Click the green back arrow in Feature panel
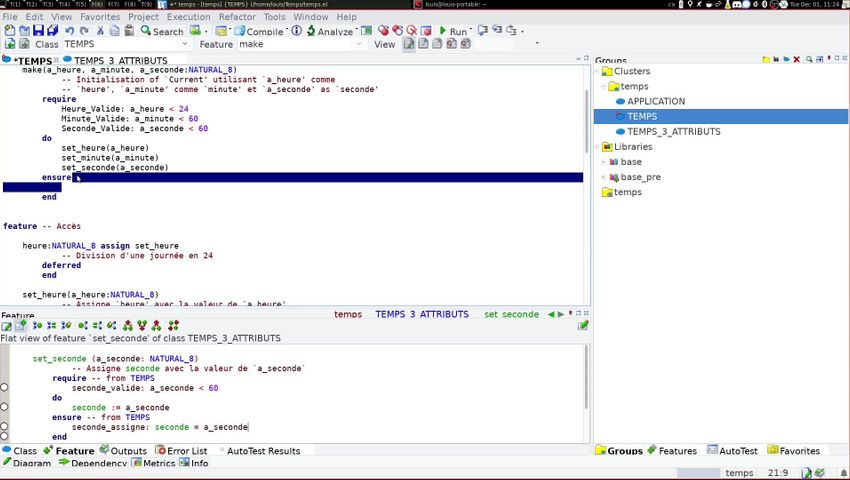Viewport: 850px width, 480px height. (551, 314)
